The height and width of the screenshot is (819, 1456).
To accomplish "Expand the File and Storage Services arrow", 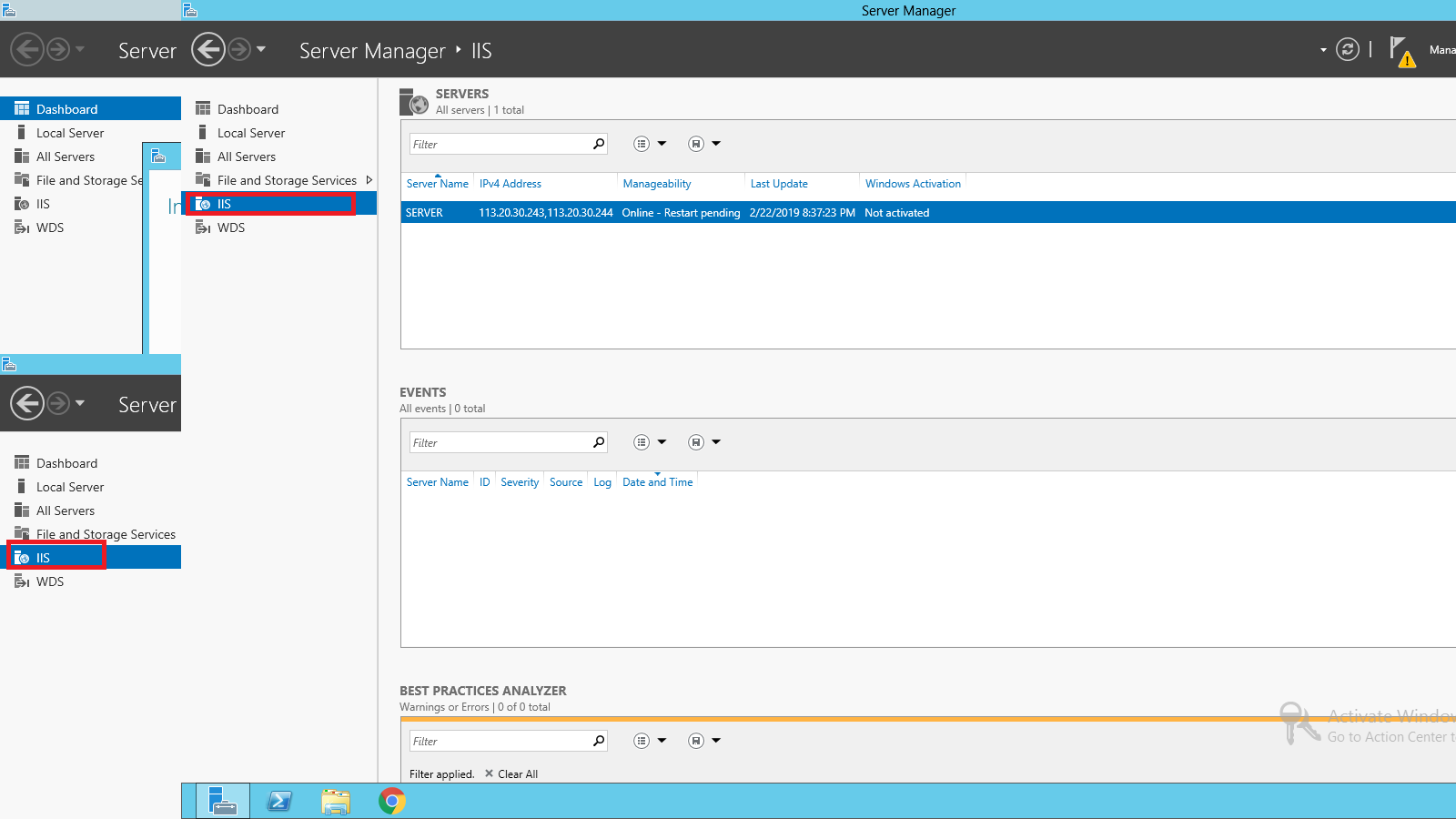I will (x=369, y=180).
